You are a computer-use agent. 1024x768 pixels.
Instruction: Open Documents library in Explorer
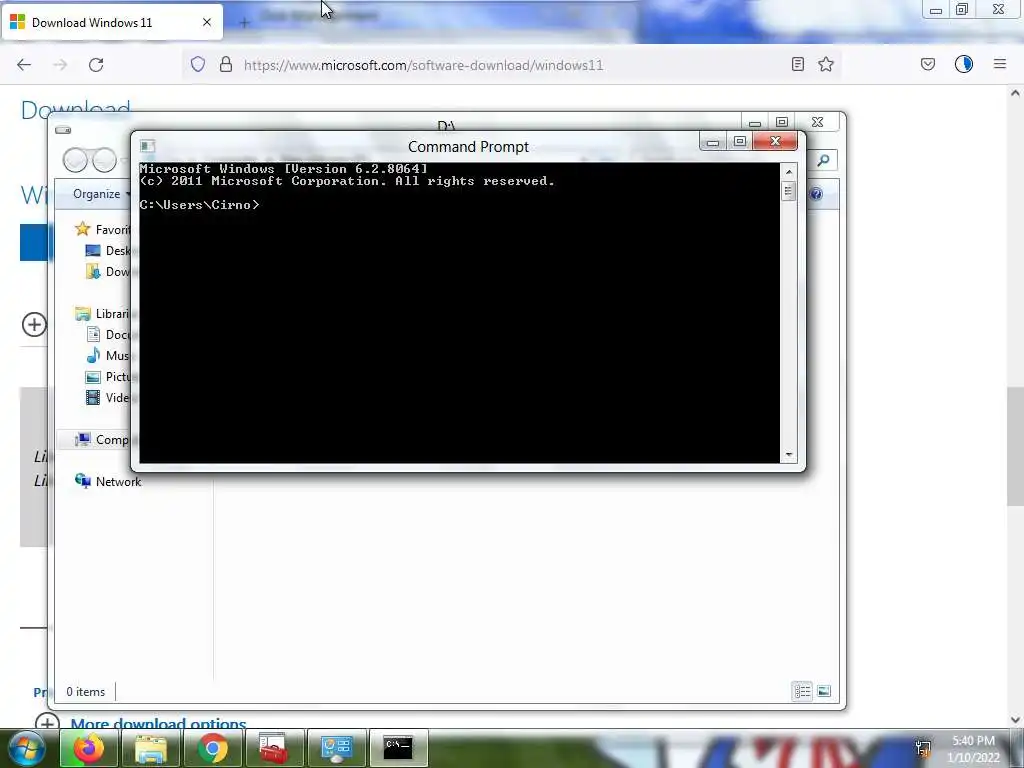click(x=108, y=334)
